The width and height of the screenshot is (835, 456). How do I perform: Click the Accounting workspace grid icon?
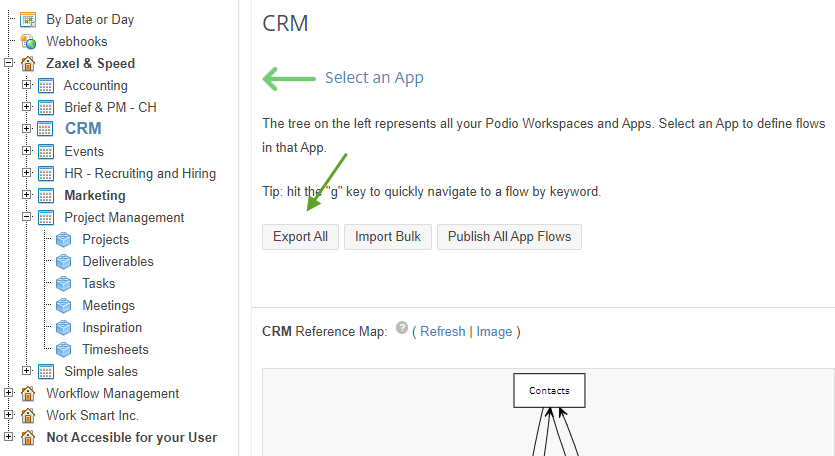pyautogui.click(x=46, y=86)
